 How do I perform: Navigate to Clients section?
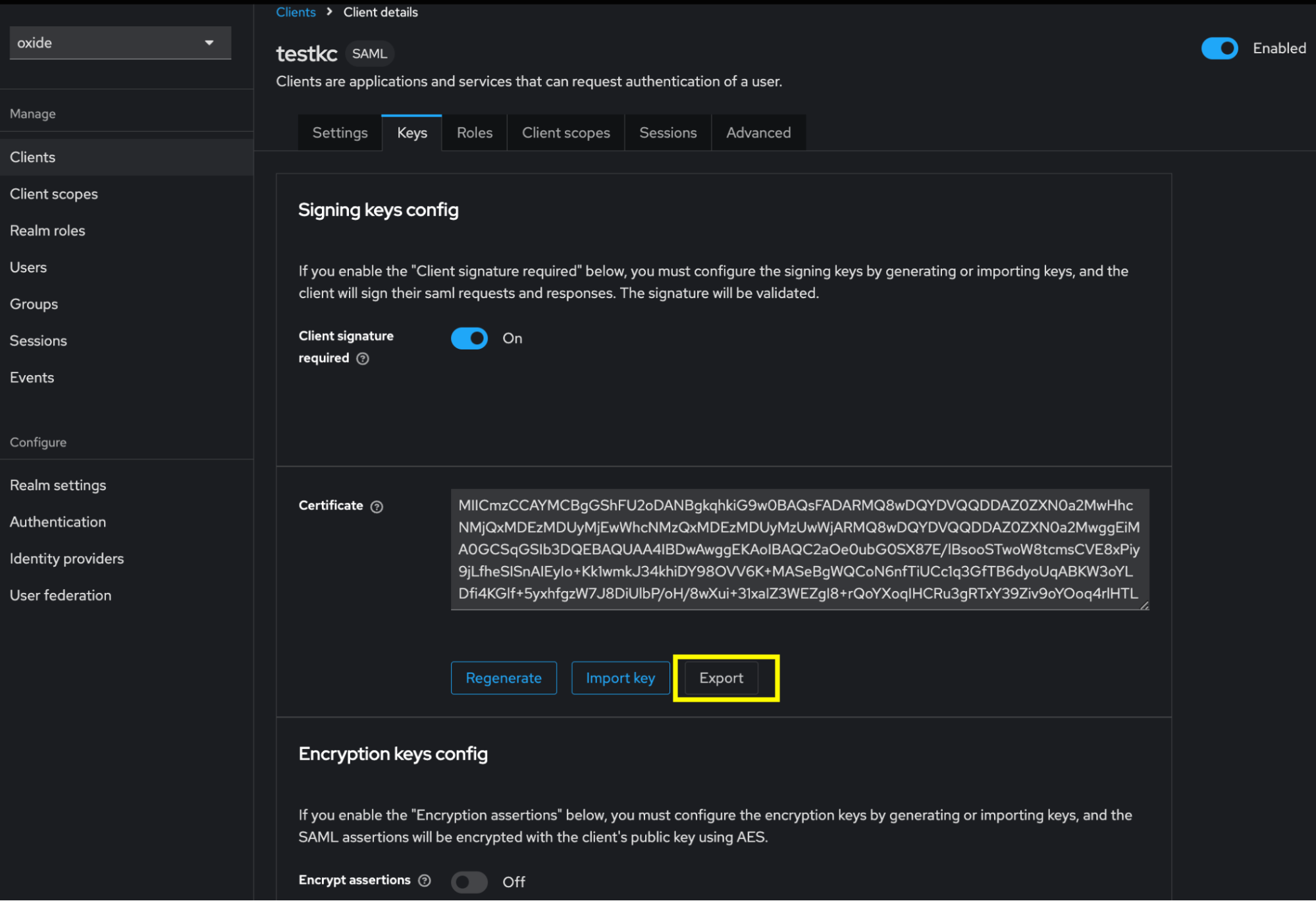coord(32,157)
